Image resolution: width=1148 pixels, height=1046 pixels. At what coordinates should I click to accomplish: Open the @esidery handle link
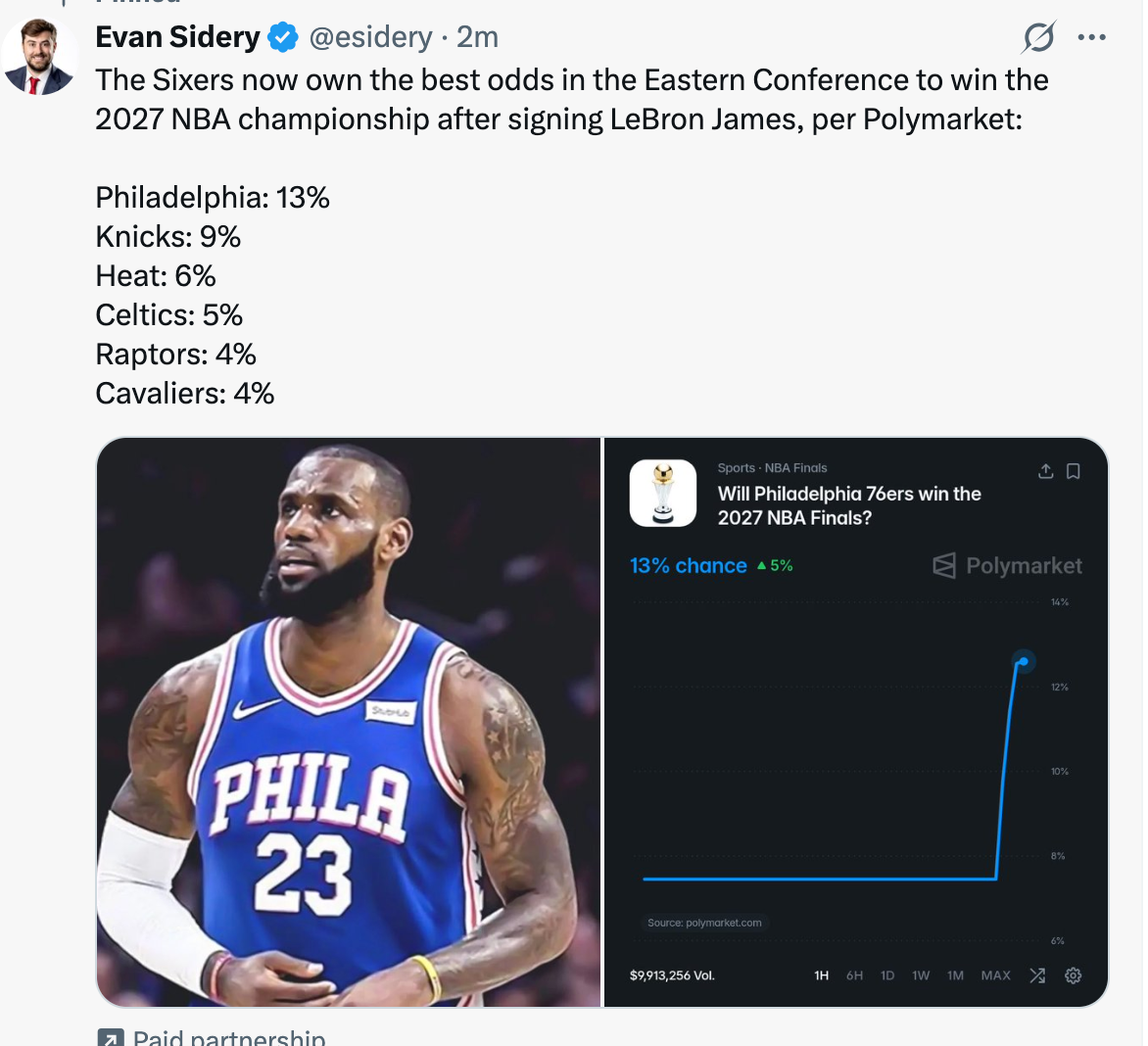(x=370, y=37)
